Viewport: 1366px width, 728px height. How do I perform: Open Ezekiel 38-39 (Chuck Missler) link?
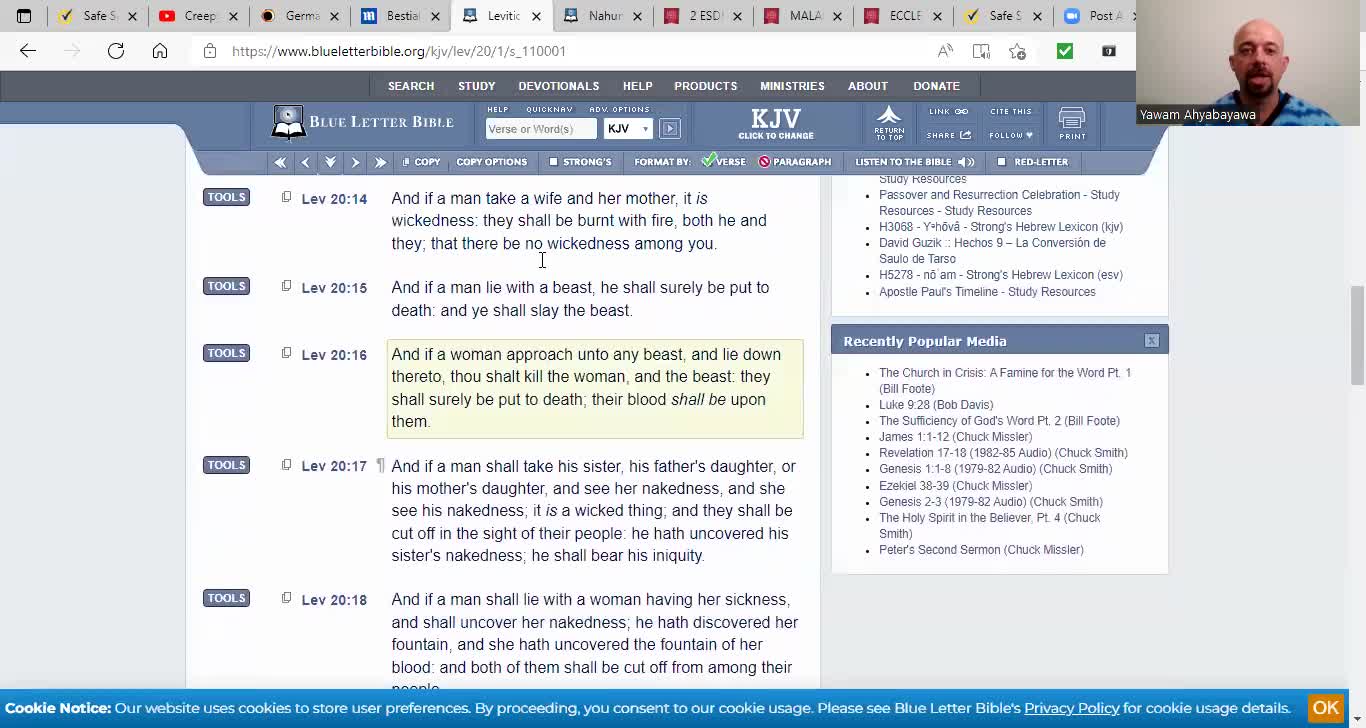click(x=955, y=486)
